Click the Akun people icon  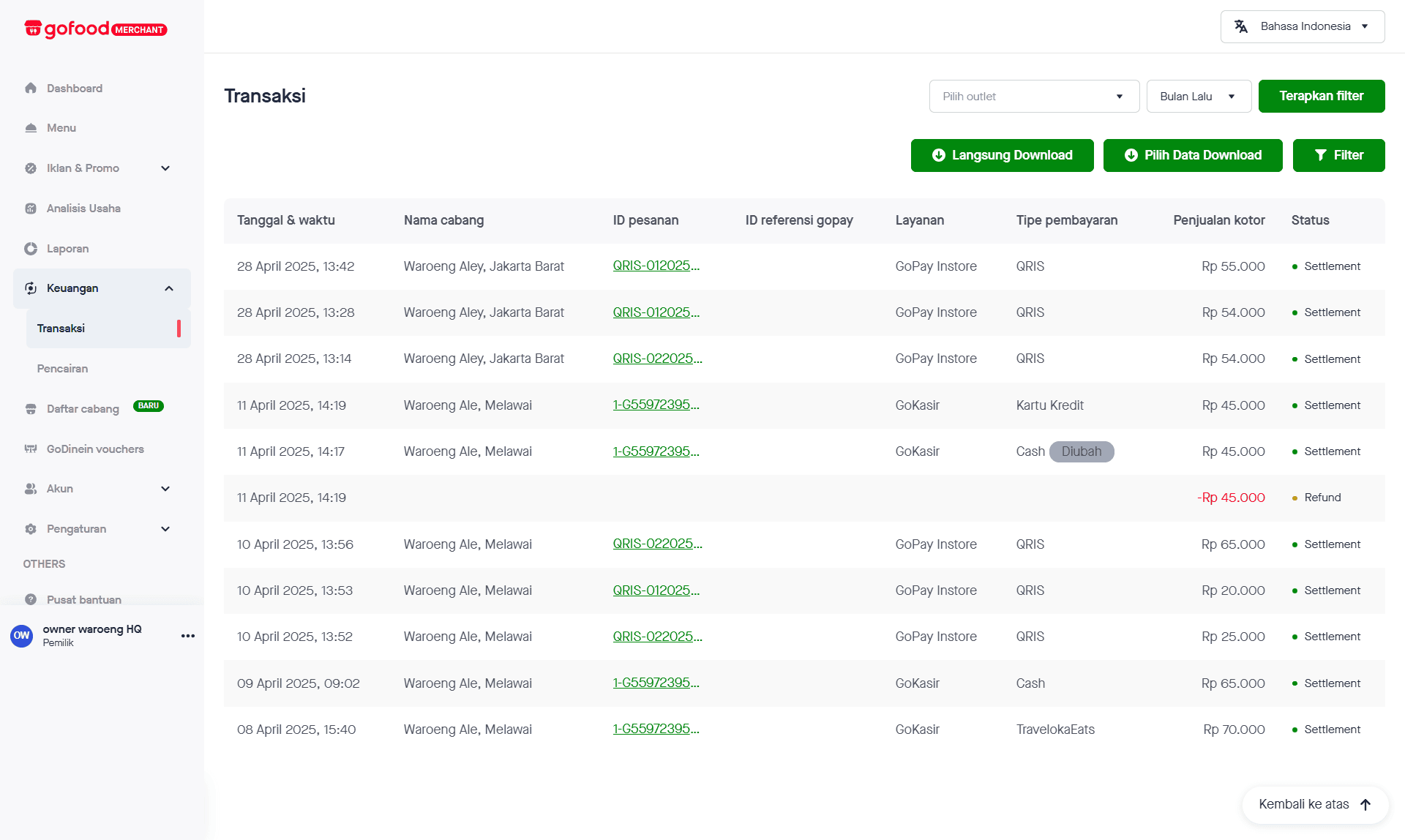click(x=31, y=489)
